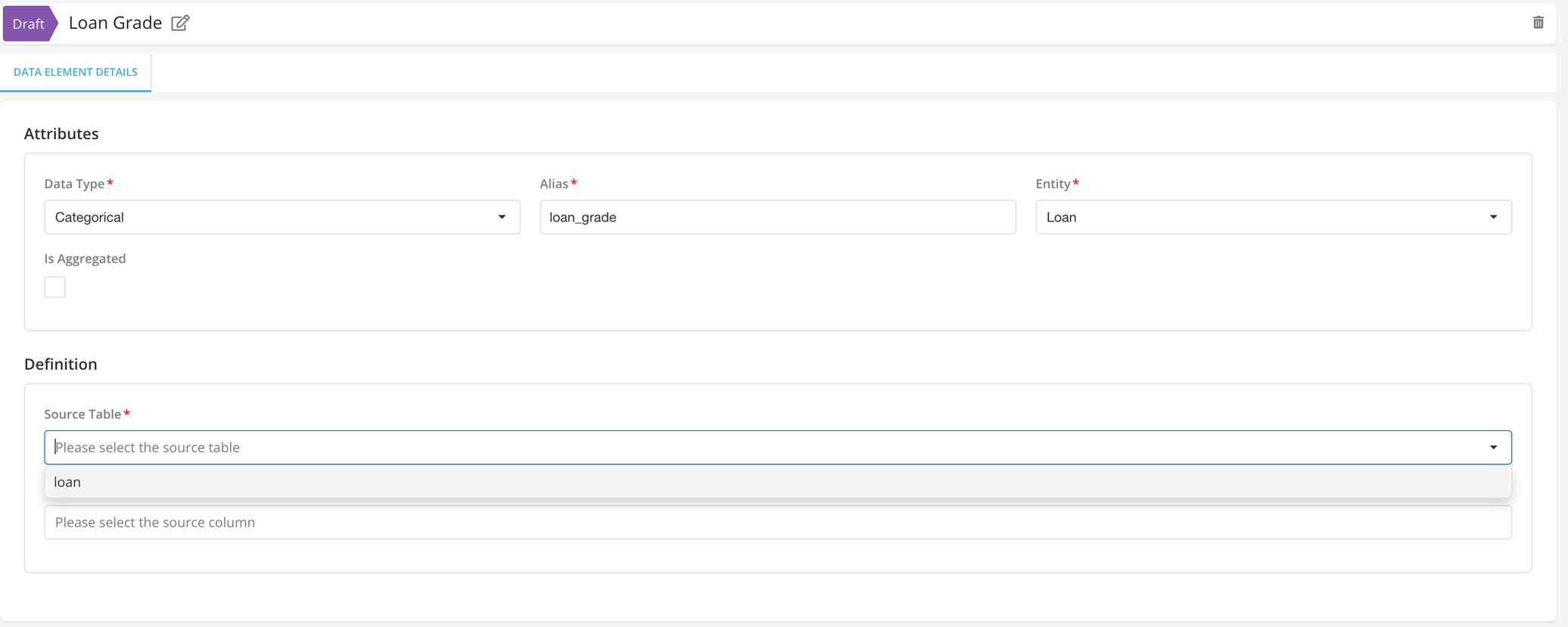Toggle the Is Aggregated checkbox
1568x627 pixels.
coord(54,287)
